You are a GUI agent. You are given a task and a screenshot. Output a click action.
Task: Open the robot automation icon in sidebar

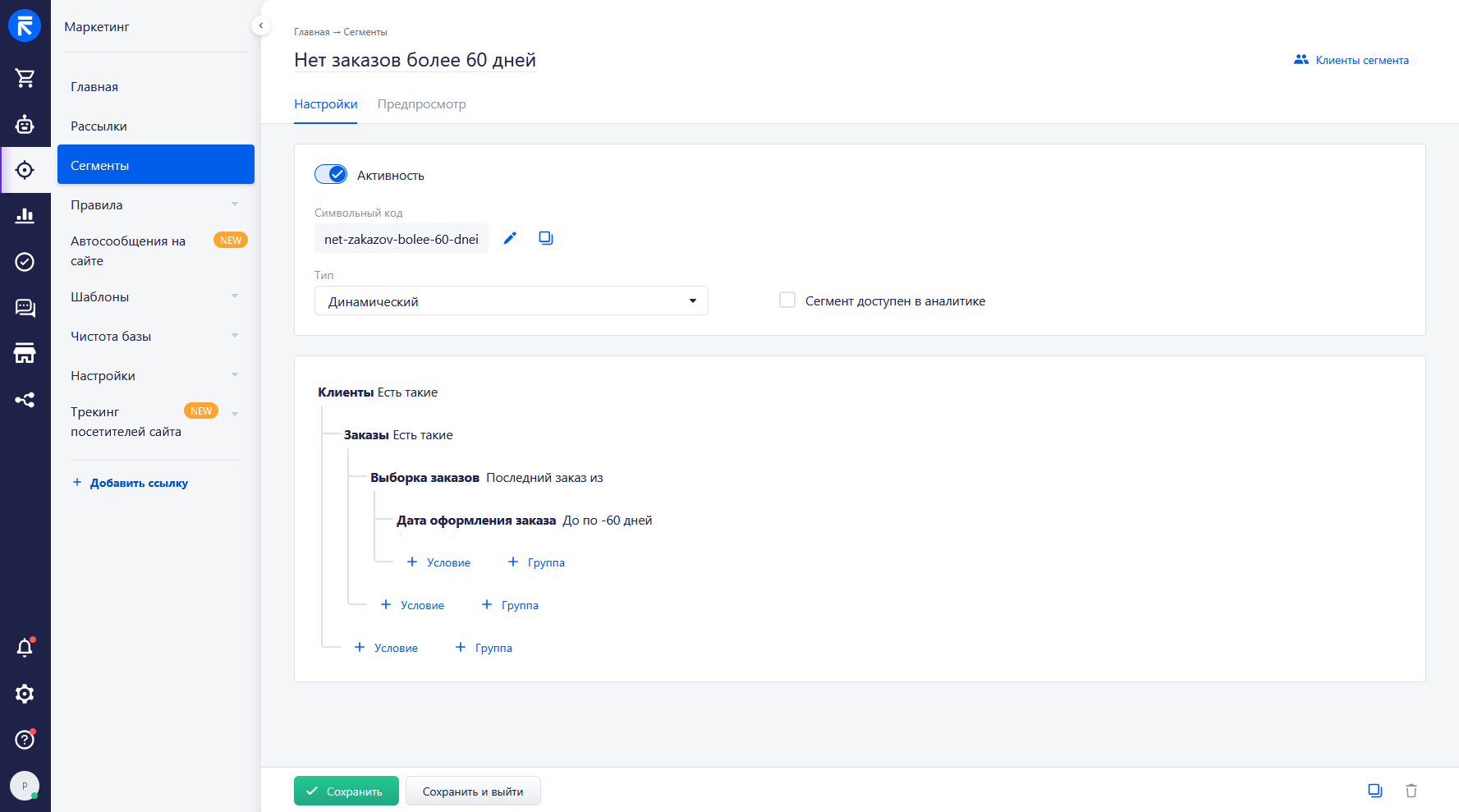click(x=25, y=124)
